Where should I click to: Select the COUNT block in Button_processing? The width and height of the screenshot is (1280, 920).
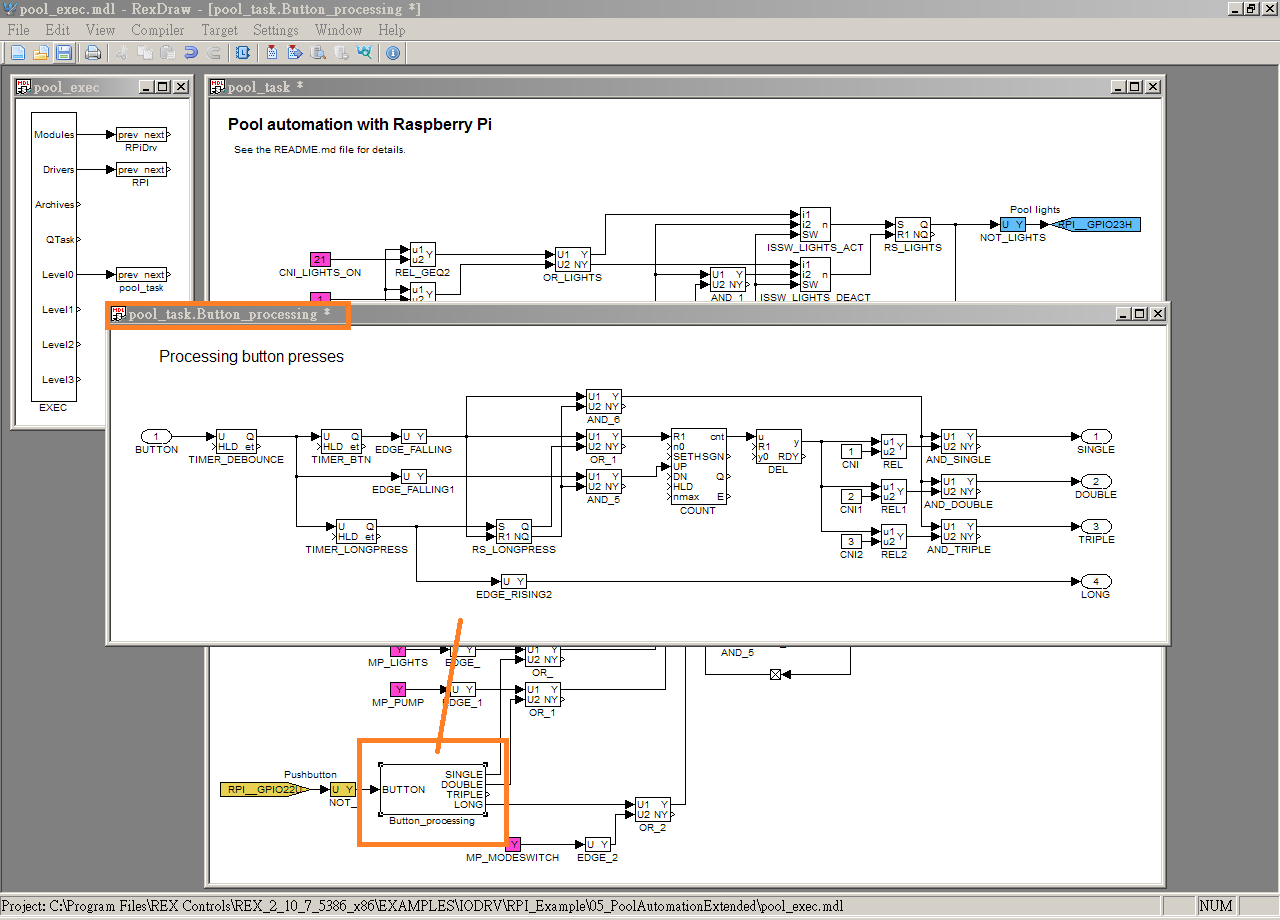[698, 467]
